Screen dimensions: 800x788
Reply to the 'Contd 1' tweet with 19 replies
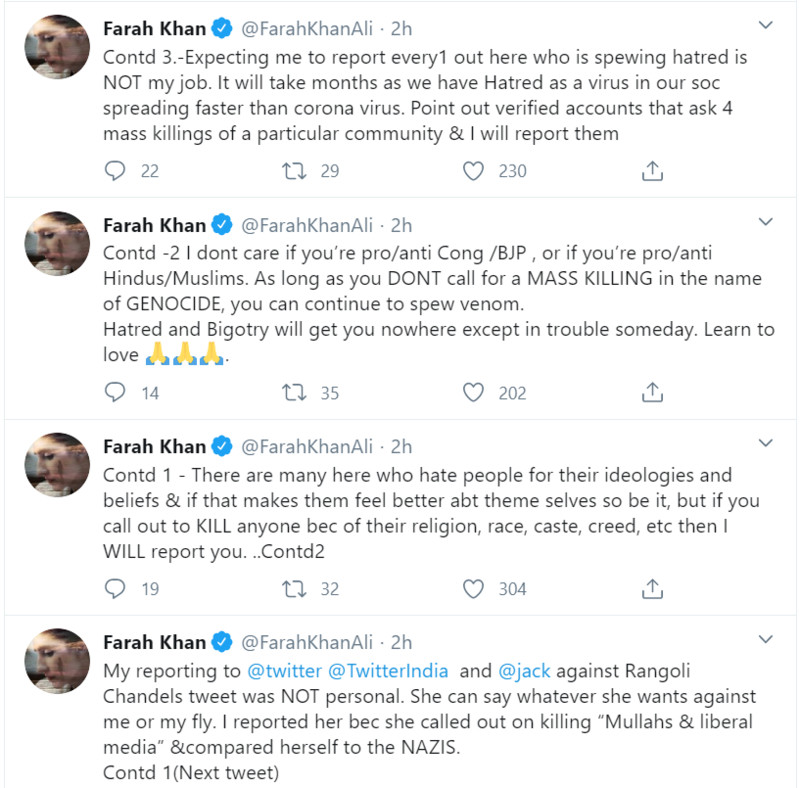[x=115, y=588]
